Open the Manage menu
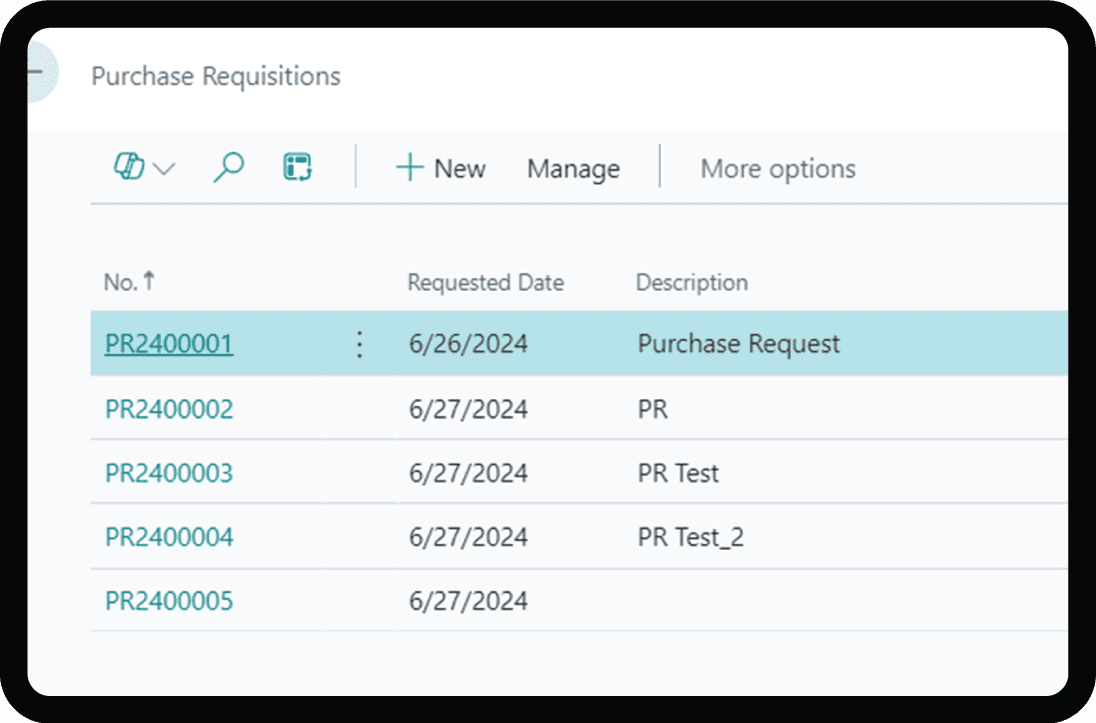The width and height of the screenshot is (1096, 723). point(572,168)
